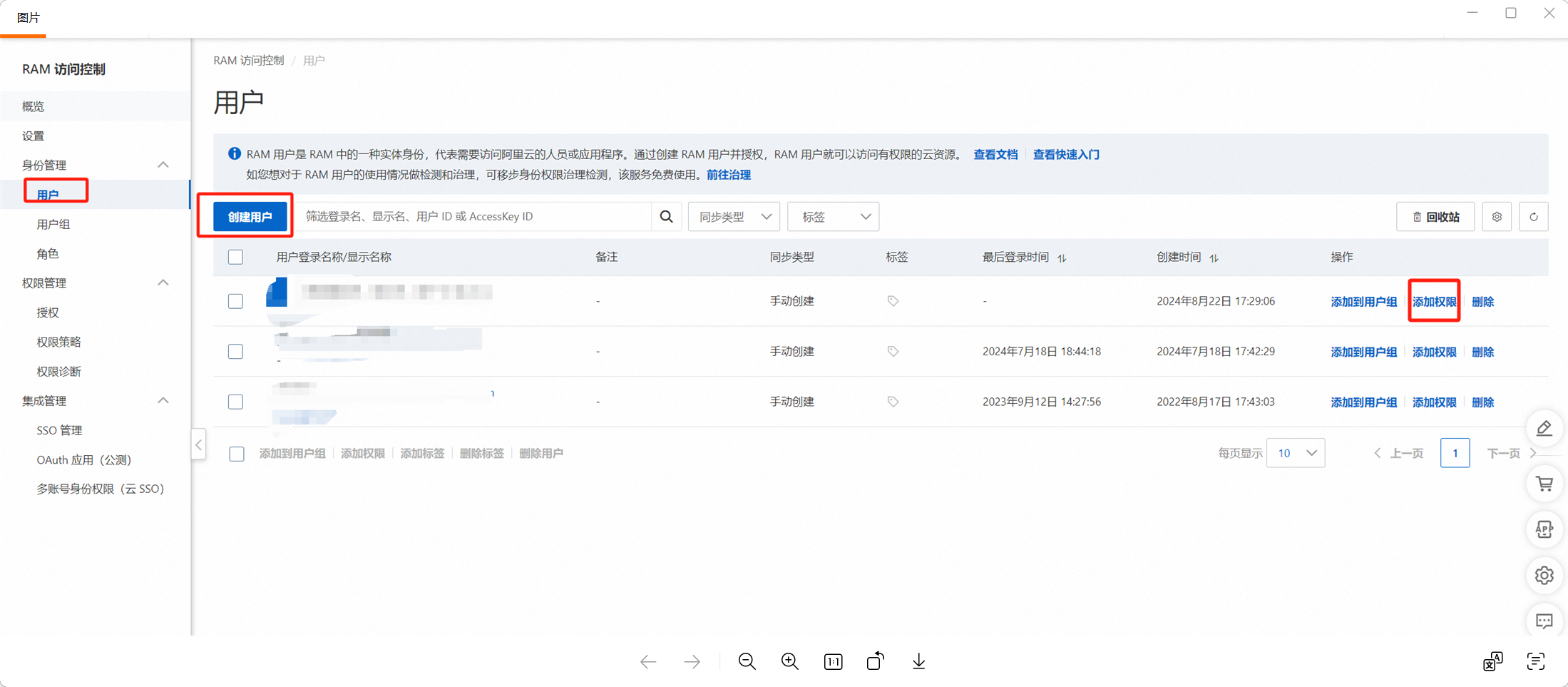Click the 创建用户 button
Screen dimensions: 1568x687
click(x=250, y=217)
